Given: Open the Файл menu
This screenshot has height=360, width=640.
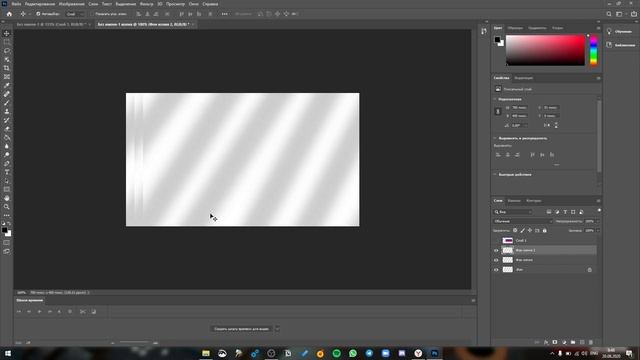Looking at the screenshot, I should point(16,4).
